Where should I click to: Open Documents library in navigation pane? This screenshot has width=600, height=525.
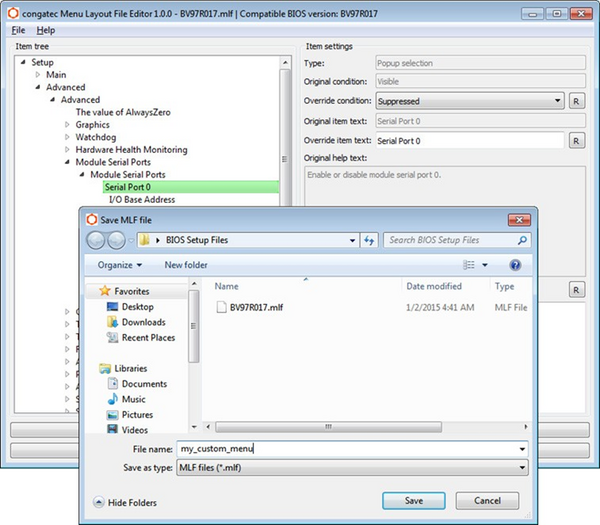pyautogui.click(x=144, y=384)
